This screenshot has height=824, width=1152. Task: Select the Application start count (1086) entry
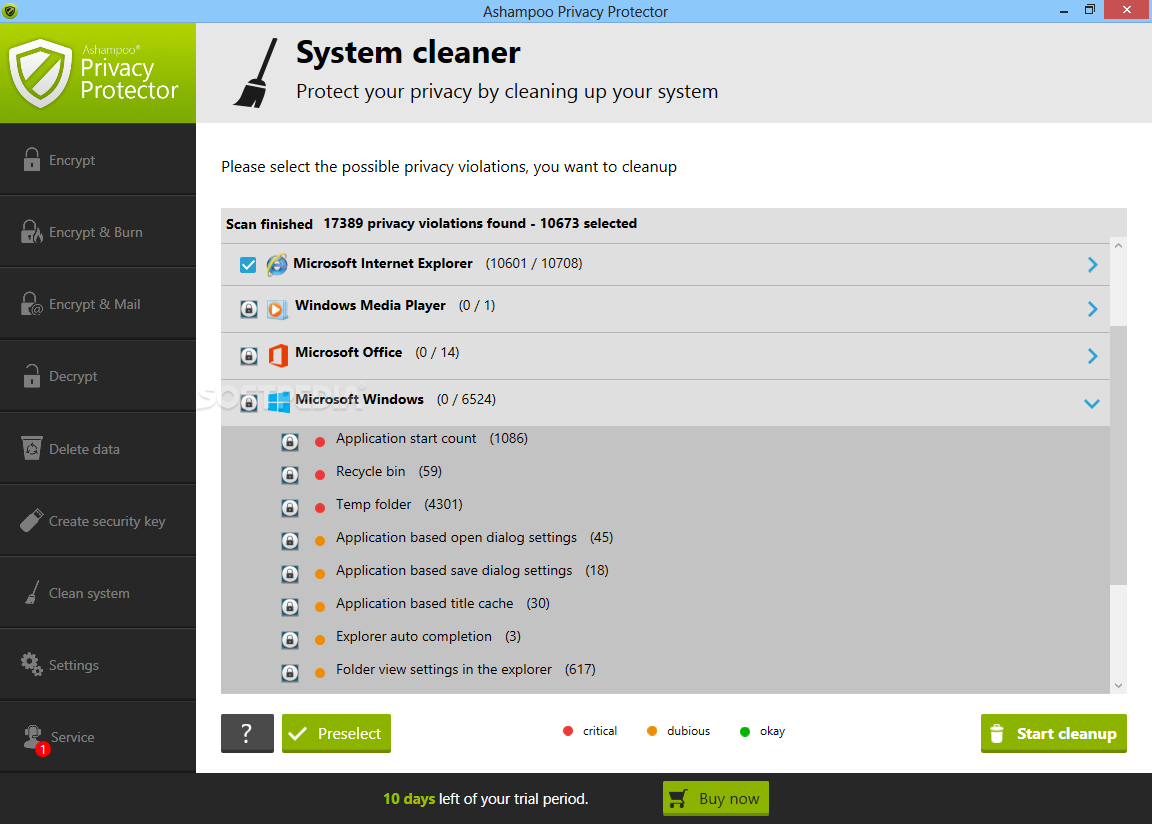click(x=432, y=438)
